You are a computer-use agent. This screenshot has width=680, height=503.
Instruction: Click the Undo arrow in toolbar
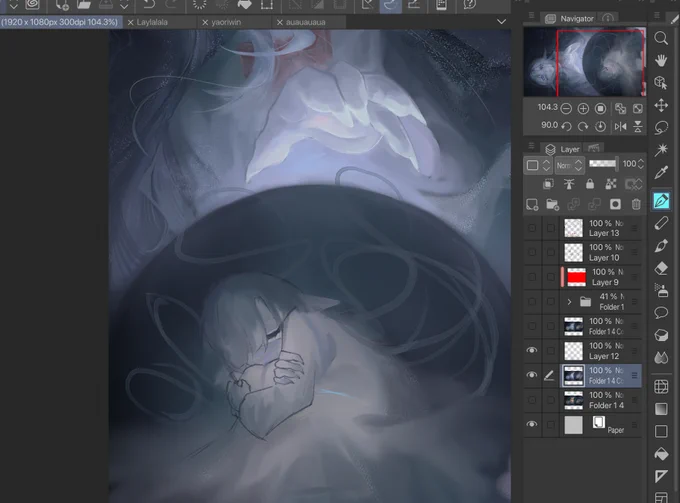149,4
